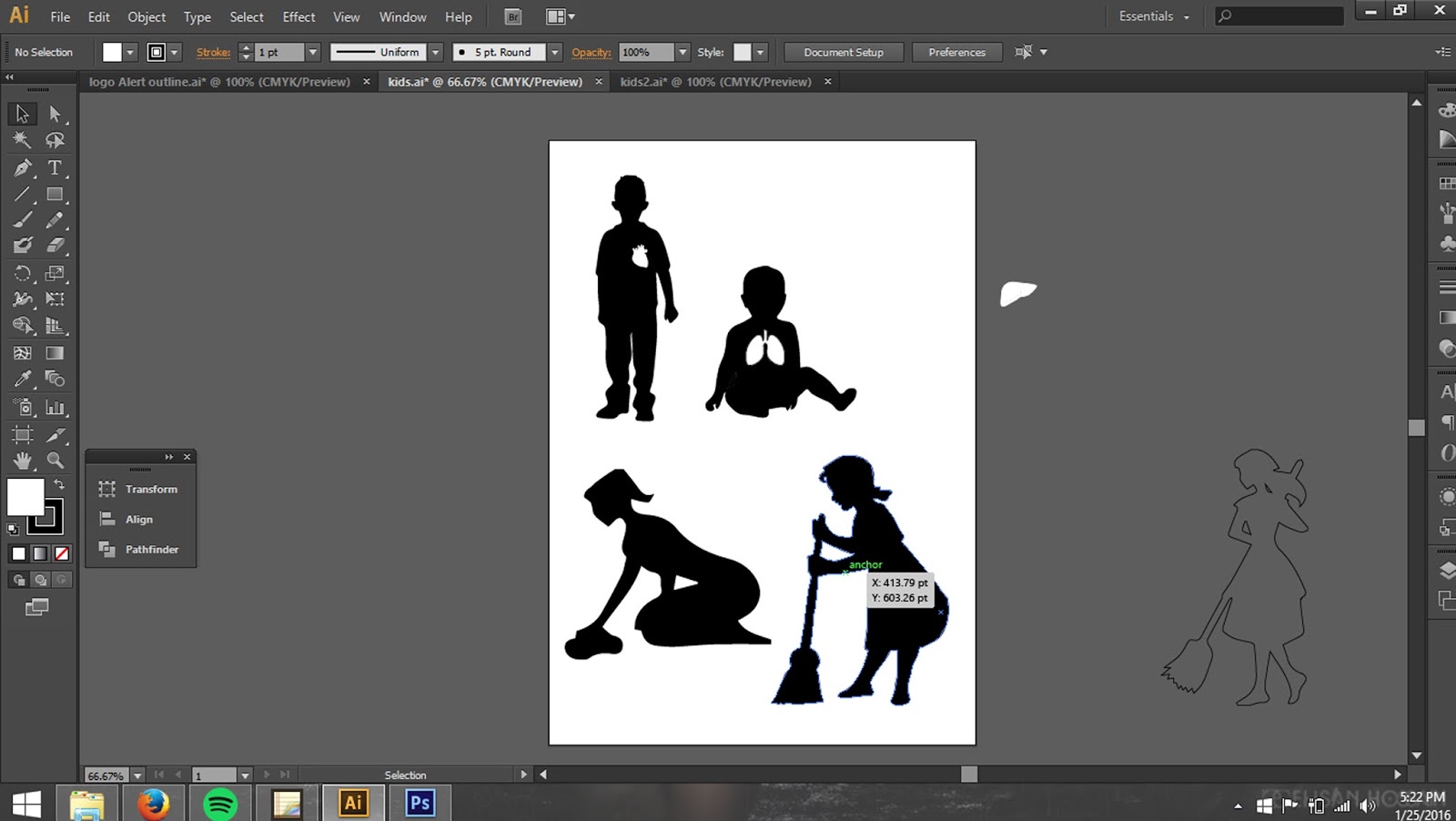Open the 5 pt. Round brush dropdown

coord(554,52)
